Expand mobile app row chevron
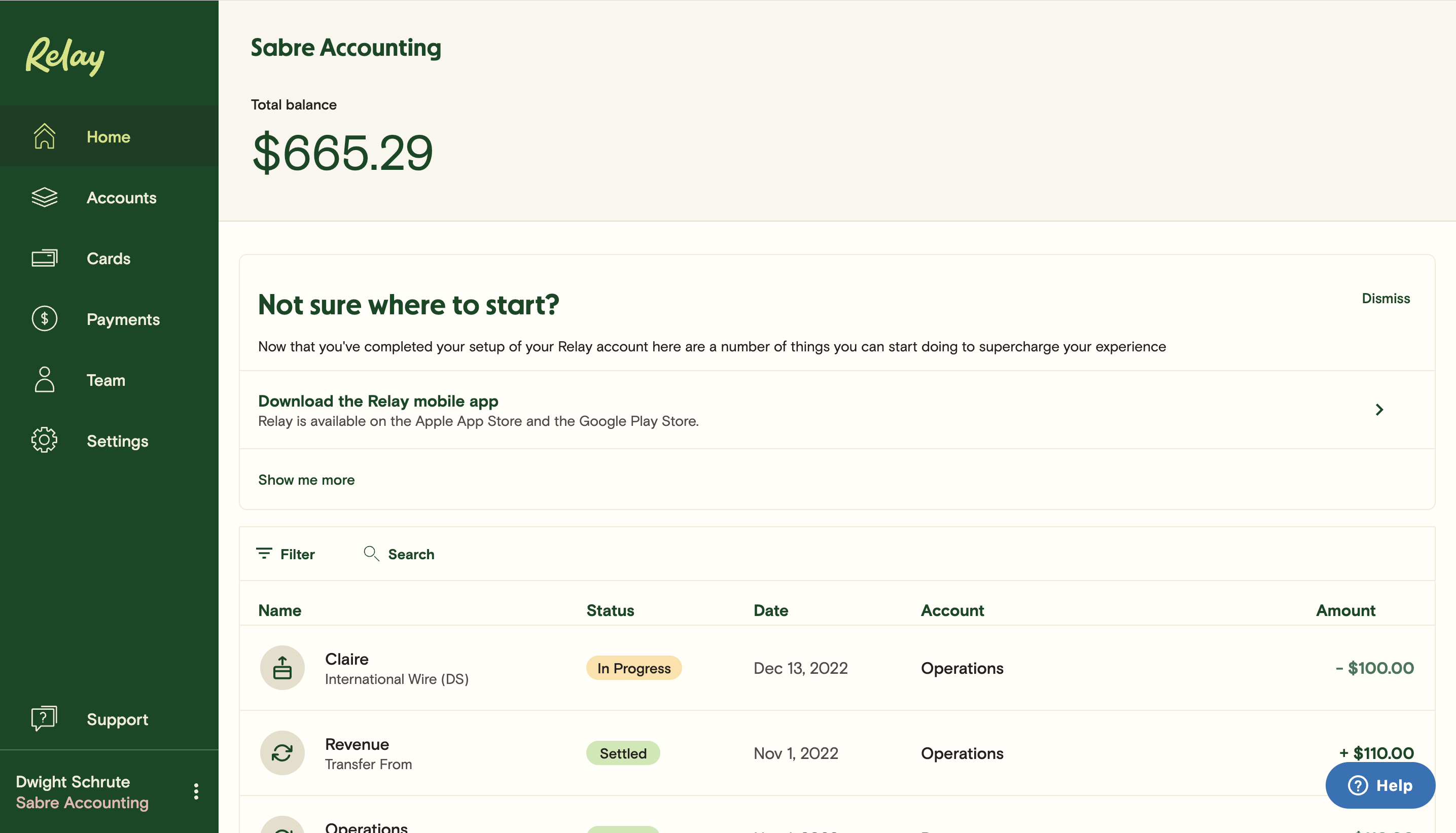The height and width of the screenshot is (833, 1456). coord(1379,410)
